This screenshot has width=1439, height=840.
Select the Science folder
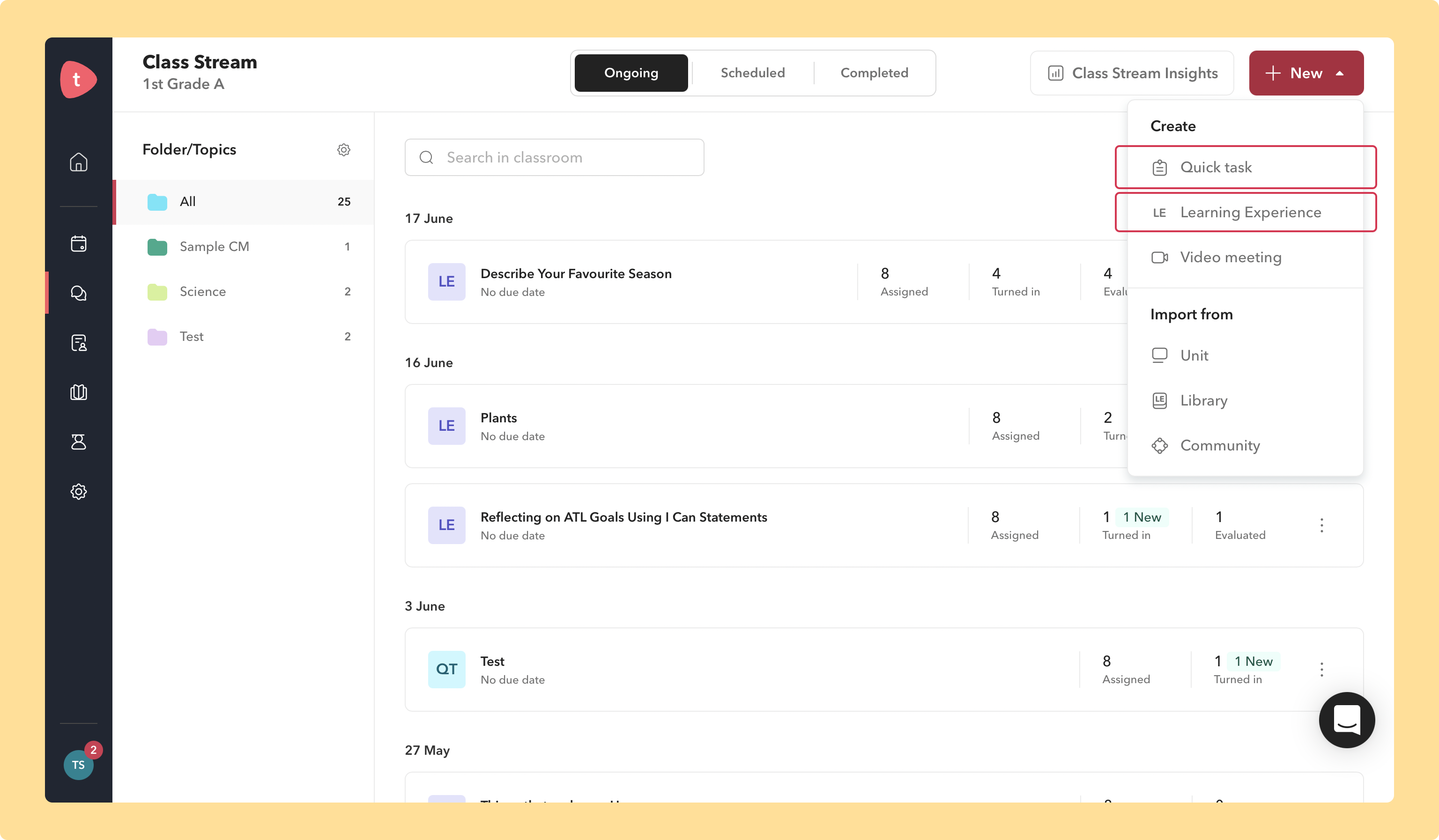click(203, 292)
